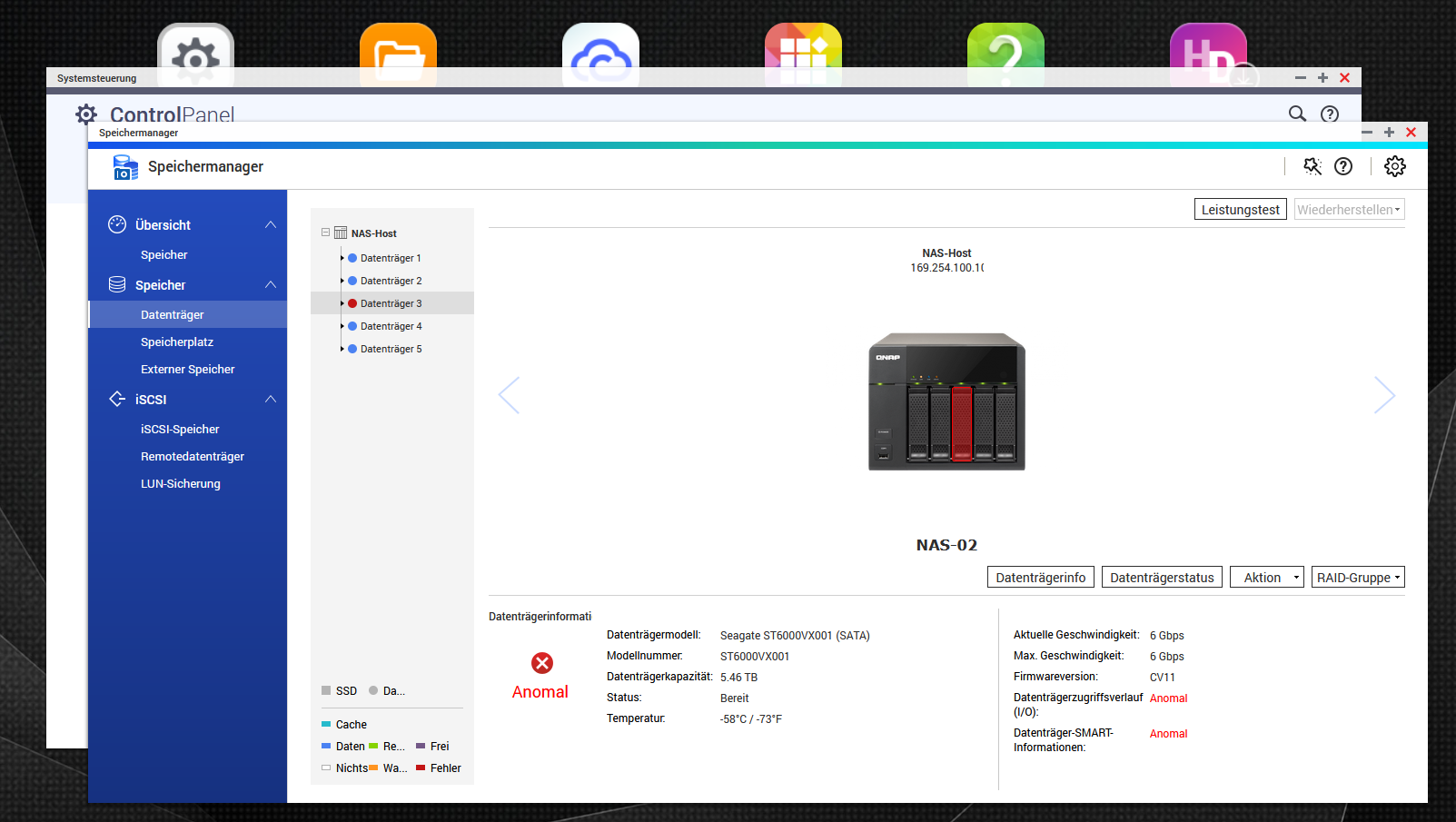Click the model number ST6000VX001 value
Viewport: 1456px width, 822px height.
tap(755, 657)
